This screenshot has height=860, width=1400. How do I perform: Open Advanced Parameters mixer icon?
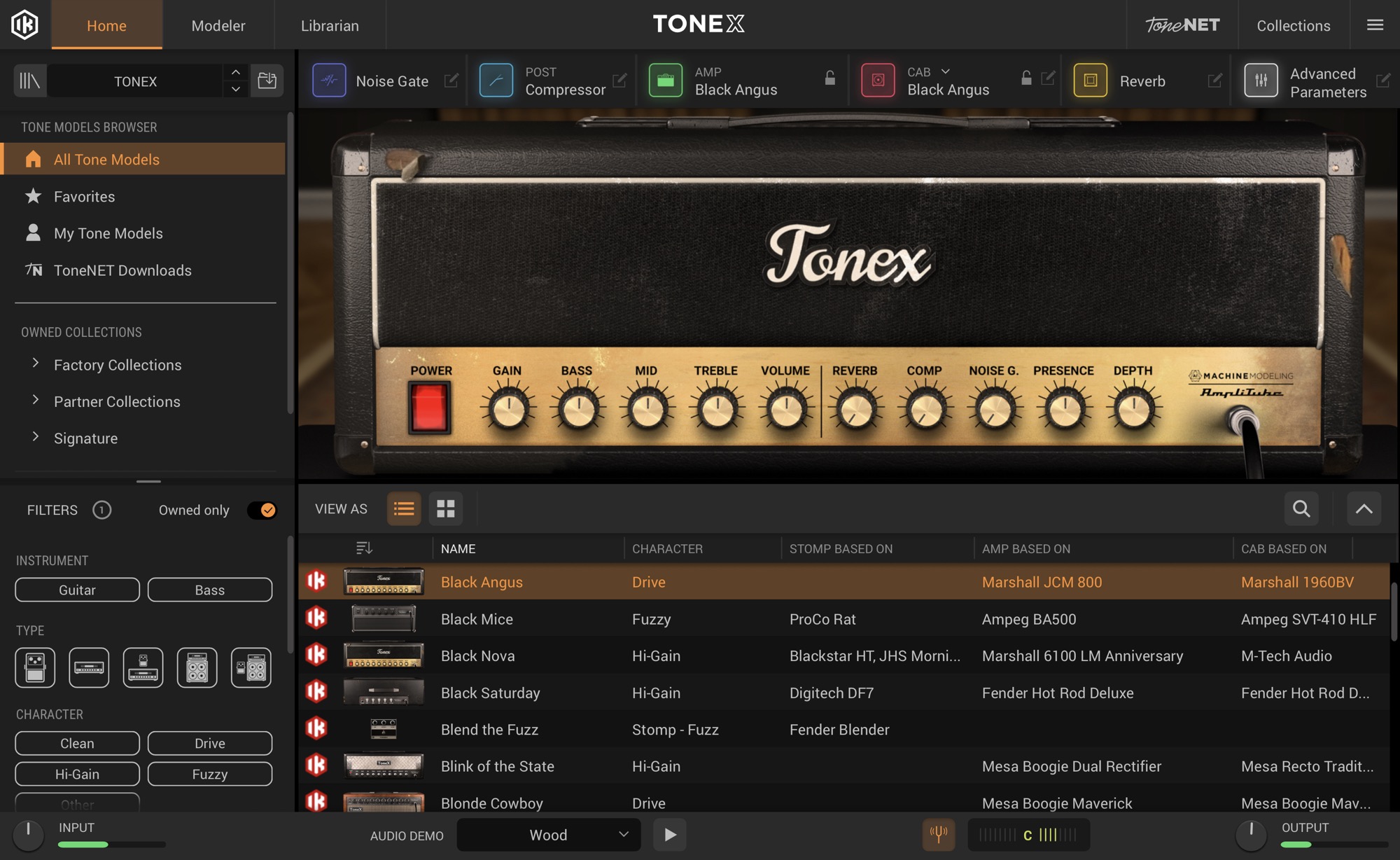coord(1261,81)
